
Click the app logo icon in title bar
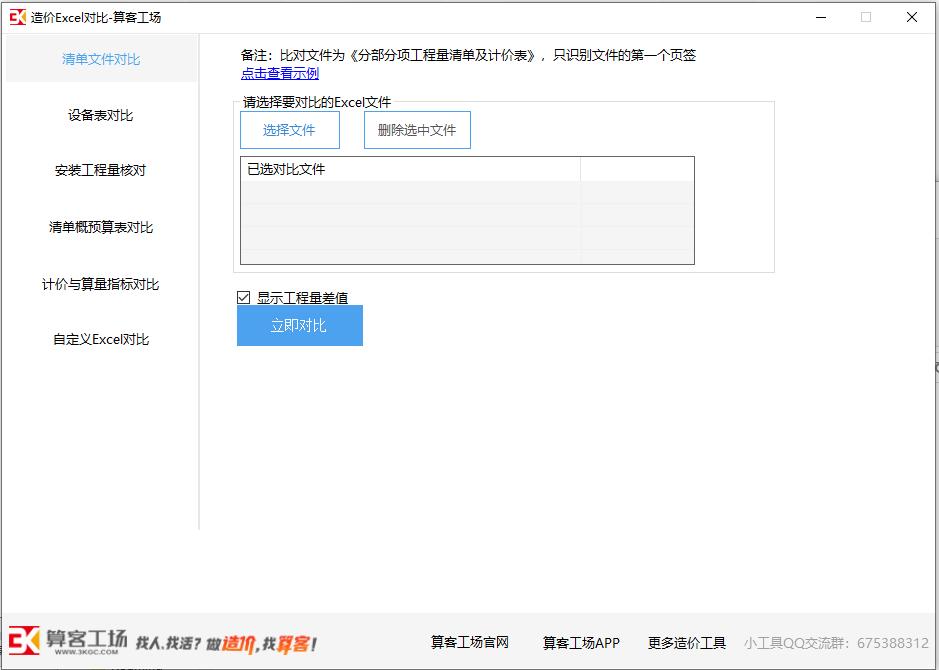(x=17, y=17)
